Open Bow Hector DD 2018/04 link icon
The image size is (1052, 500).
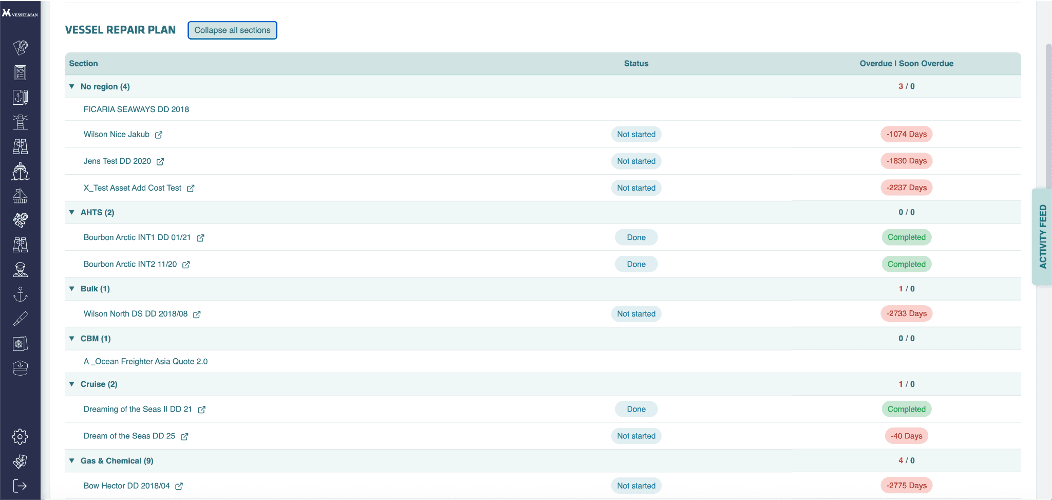[x=179, y=486]
